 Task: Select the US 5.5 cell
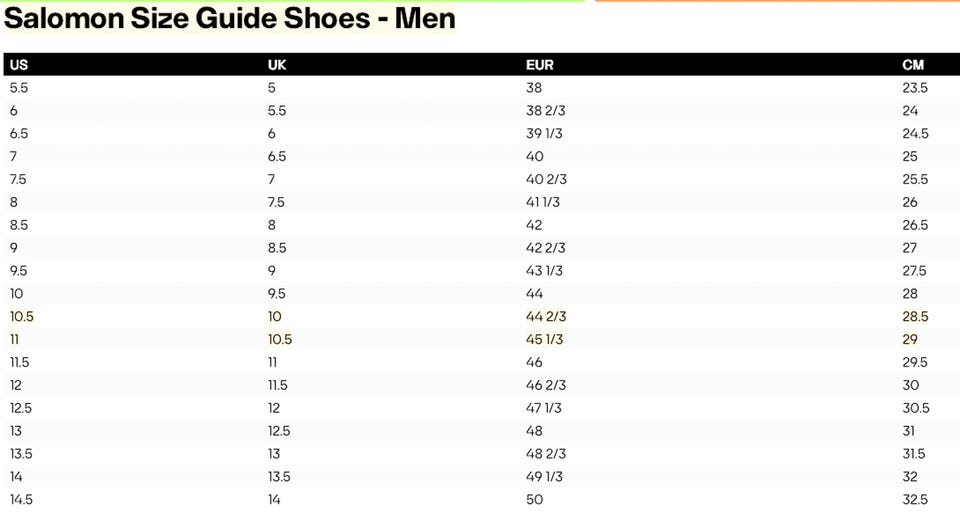(19, 87)
